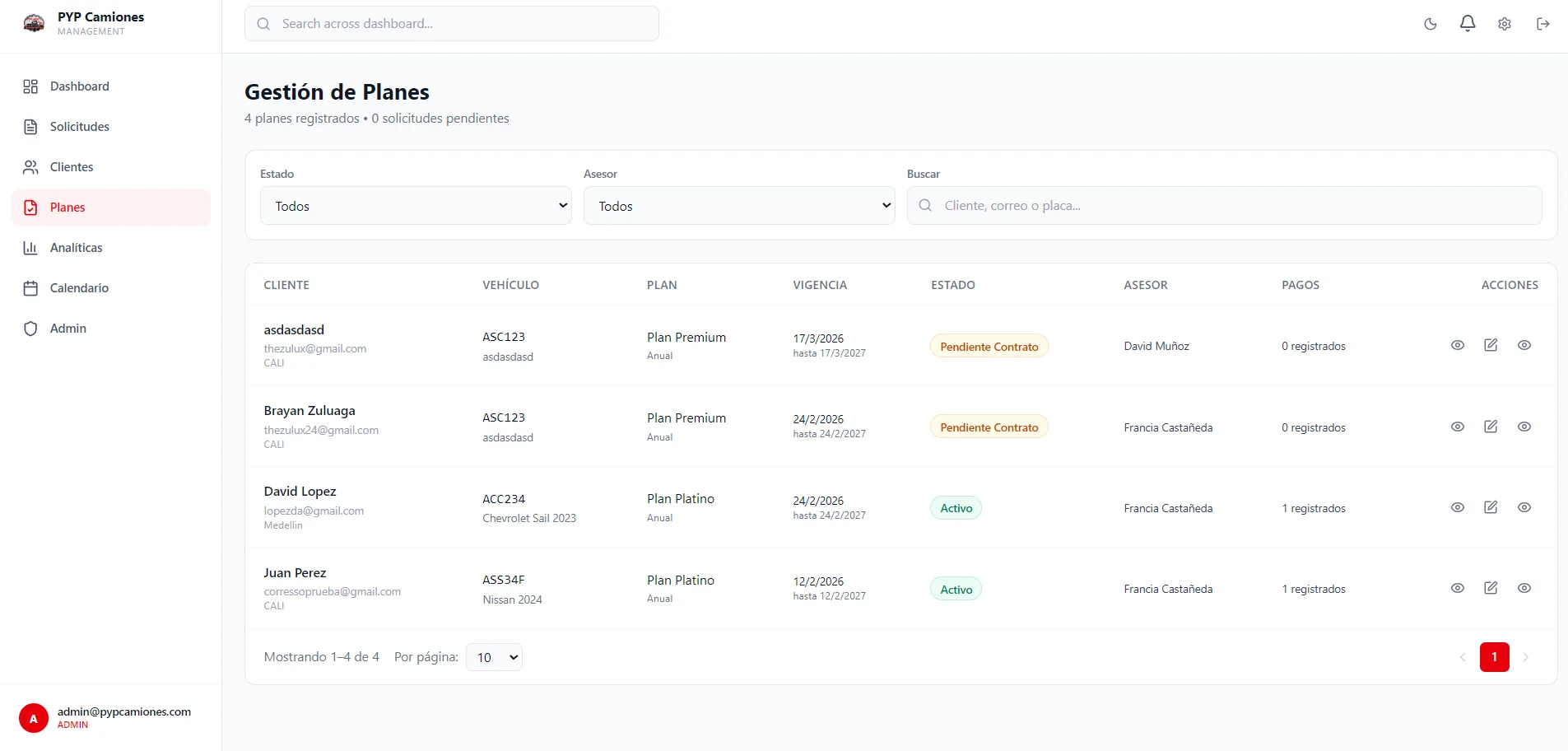Go to Clientes section
The height and width of the screenshot is (751, 1568).
72,166
